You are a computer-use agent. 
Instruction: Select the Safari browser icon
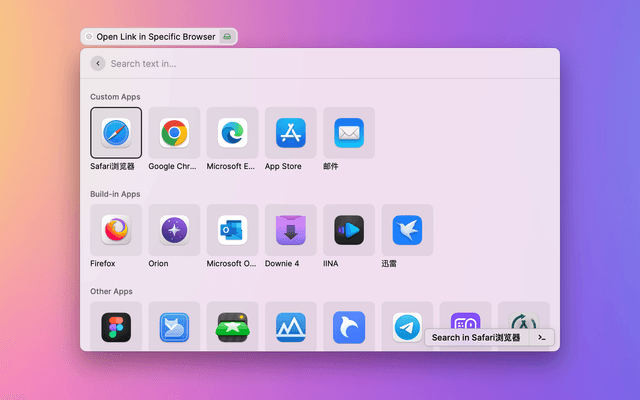tap(116, 133)
